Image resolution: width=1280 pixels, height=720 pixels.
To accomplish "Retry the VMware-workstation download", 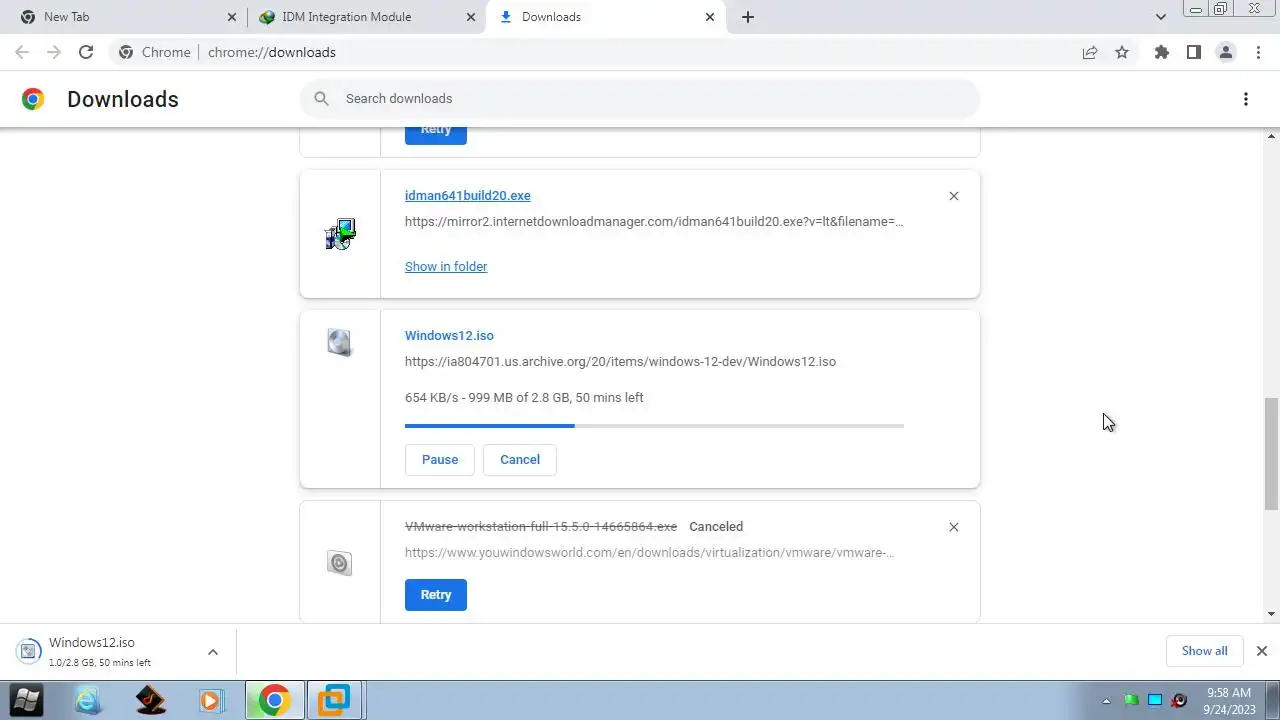I will [x=436, y=595].
